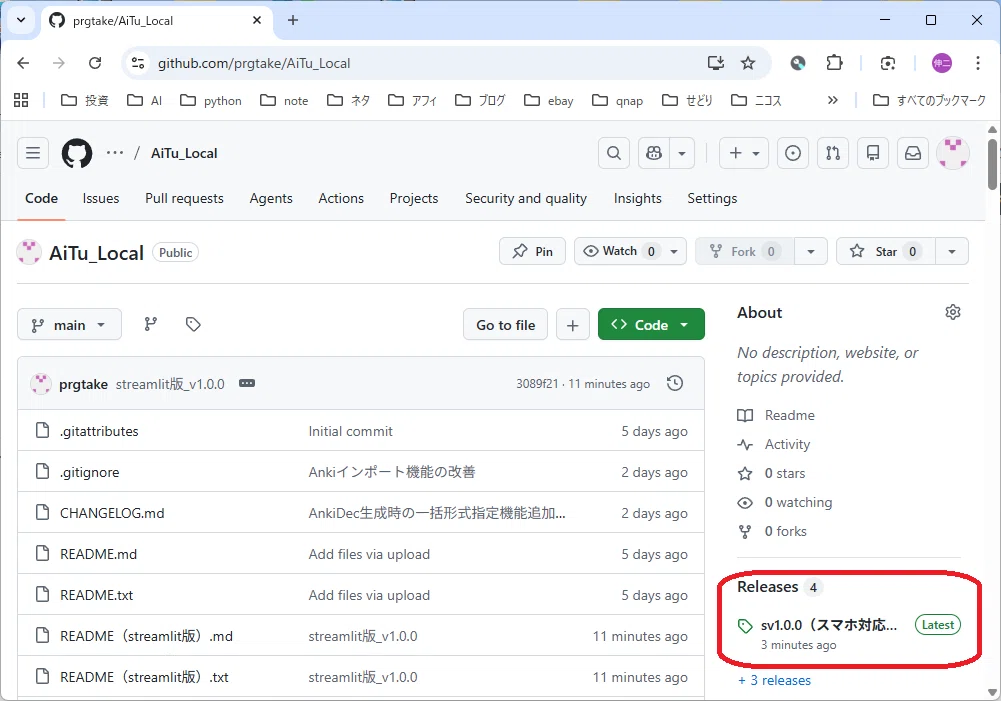Open About settings gear icon

(952, 312)
